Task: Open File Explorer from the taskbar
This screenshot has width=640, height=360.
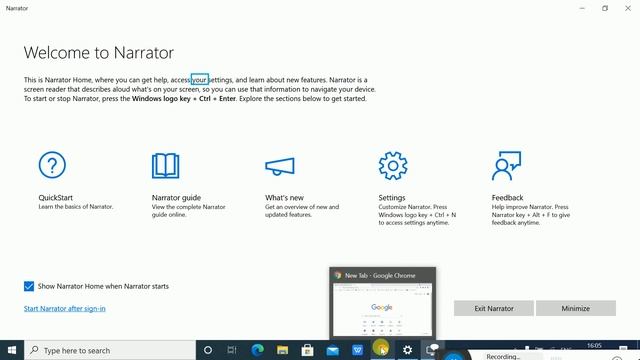Action: click(x=282, y=350)
